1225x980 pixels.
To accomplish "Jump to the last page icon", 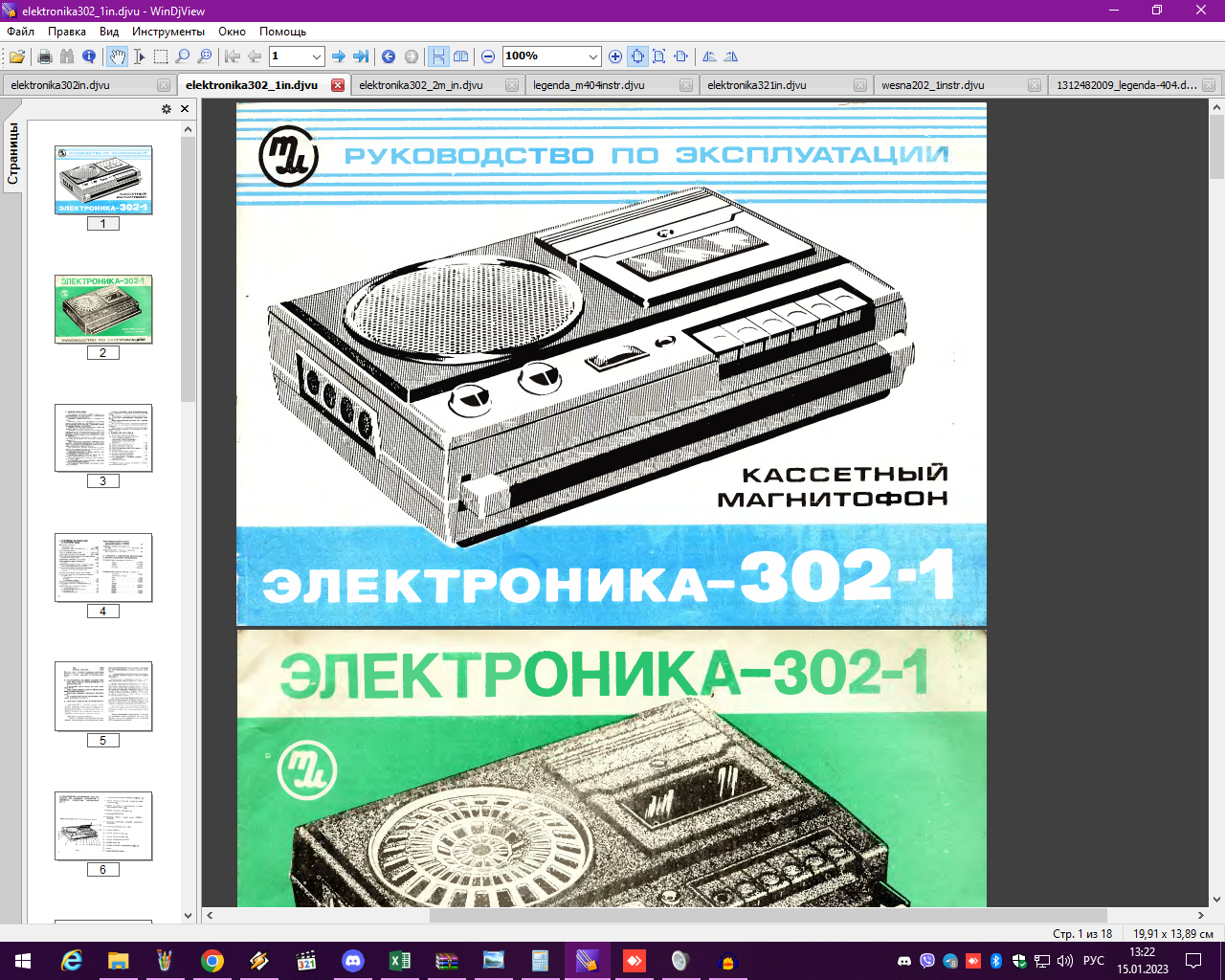I will pos(361,56).
